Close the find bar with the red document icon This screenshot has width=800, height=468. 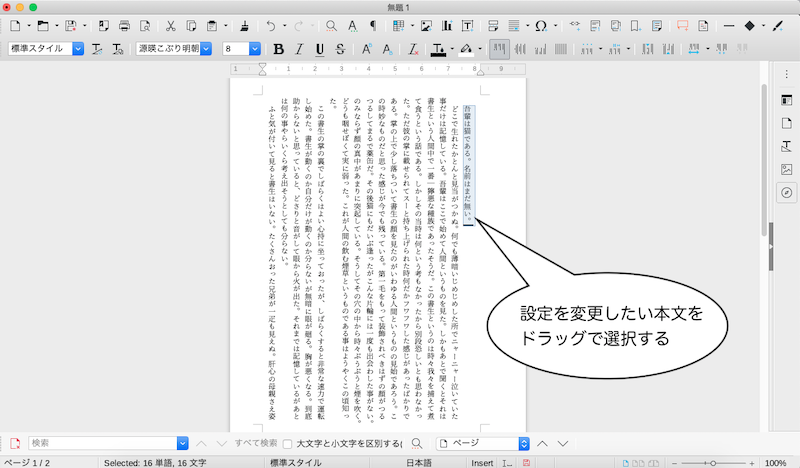(x=15, y=444)
